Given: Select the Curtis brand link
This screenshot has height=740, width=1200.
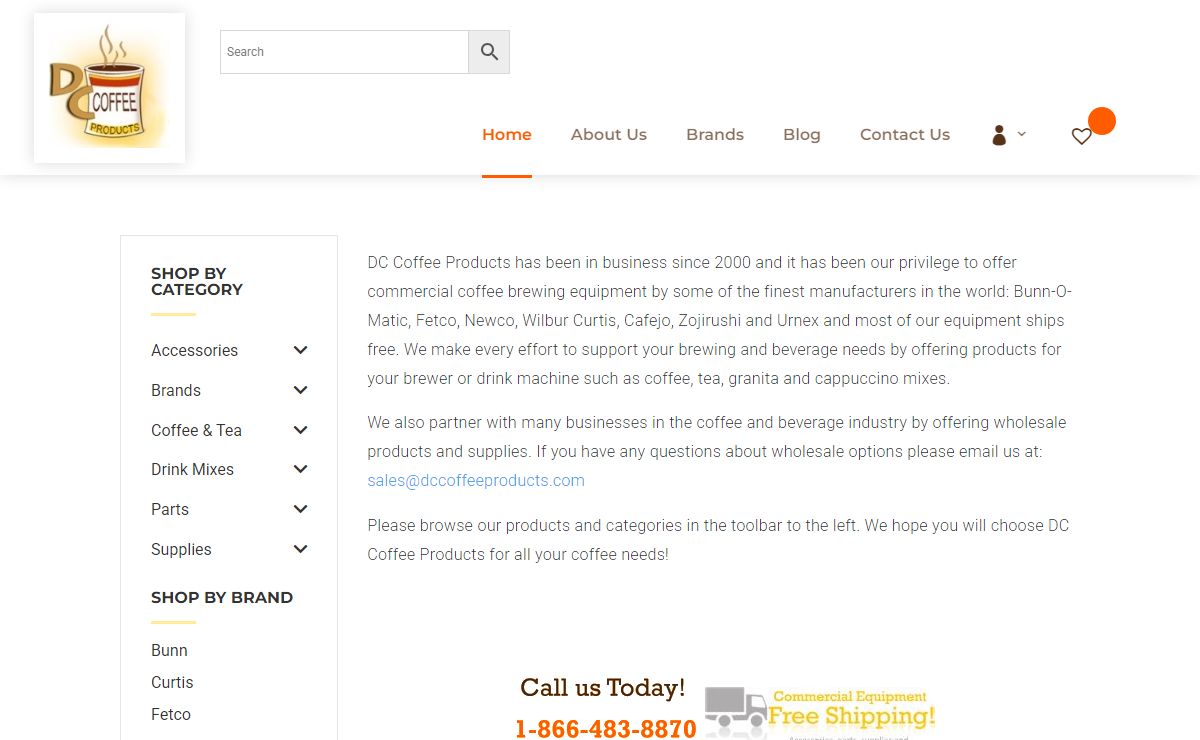Looking at the screenshot, I should point(172,682).
